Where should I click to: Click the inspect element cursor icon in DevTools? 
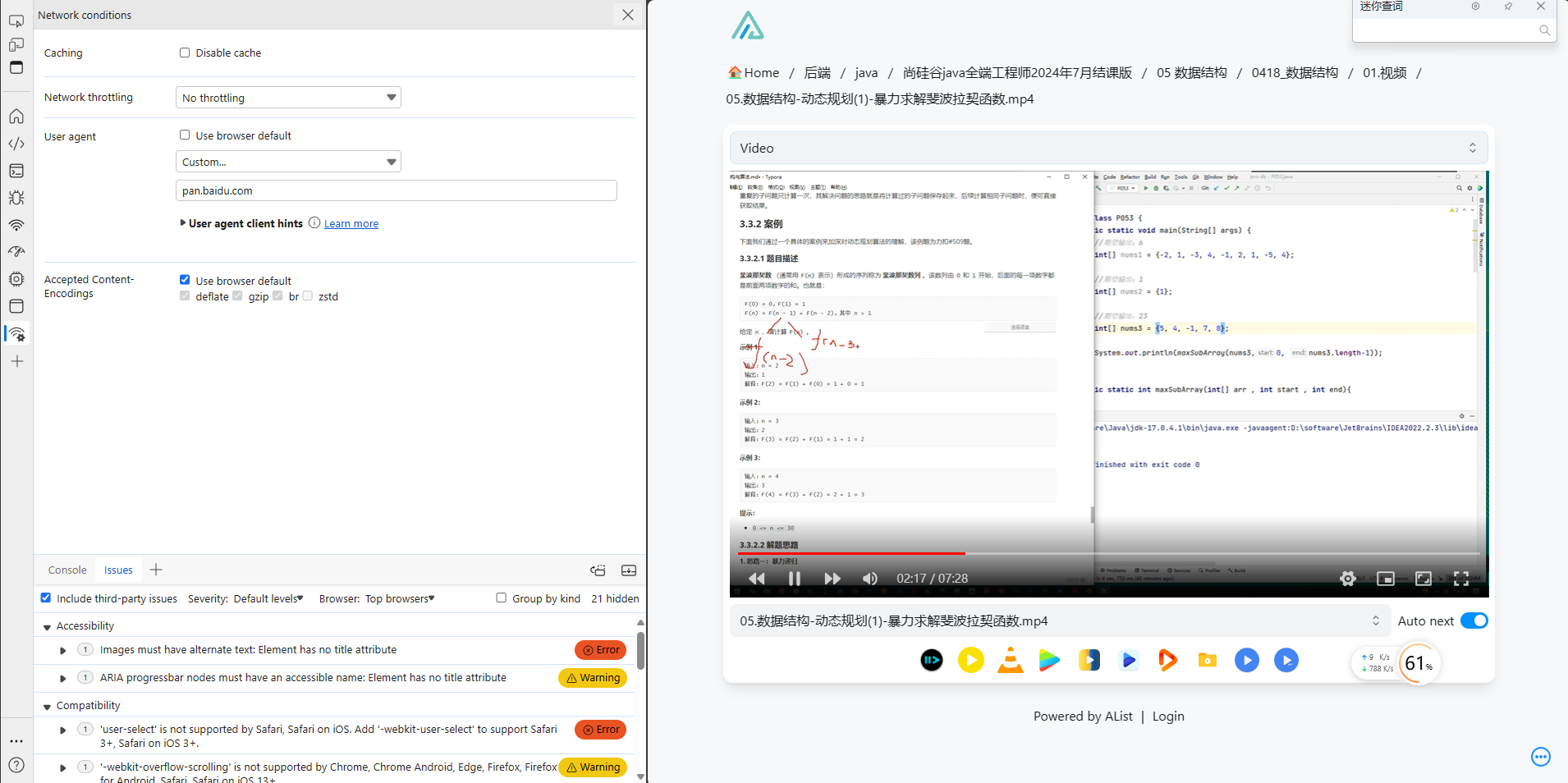16,21
